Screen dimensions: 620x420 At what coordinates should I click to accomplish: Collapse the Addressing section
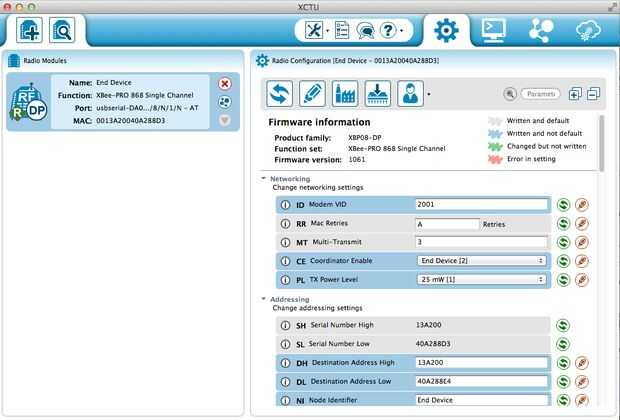(x=264, y=299)
